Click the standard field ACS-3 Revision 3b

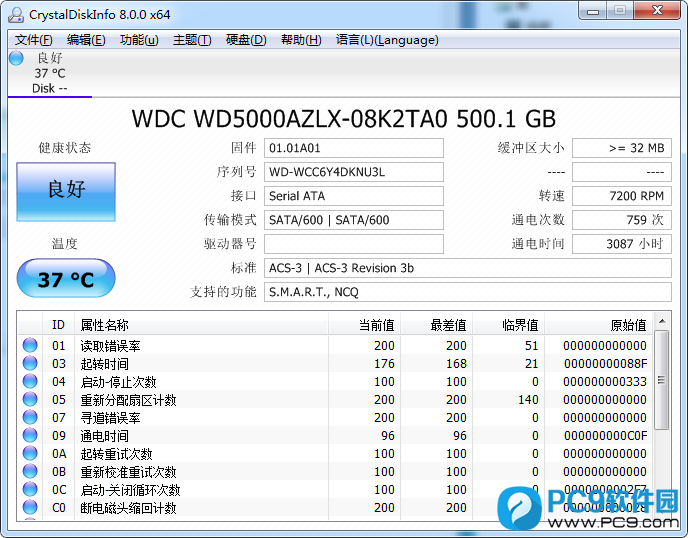click(468, 268)
